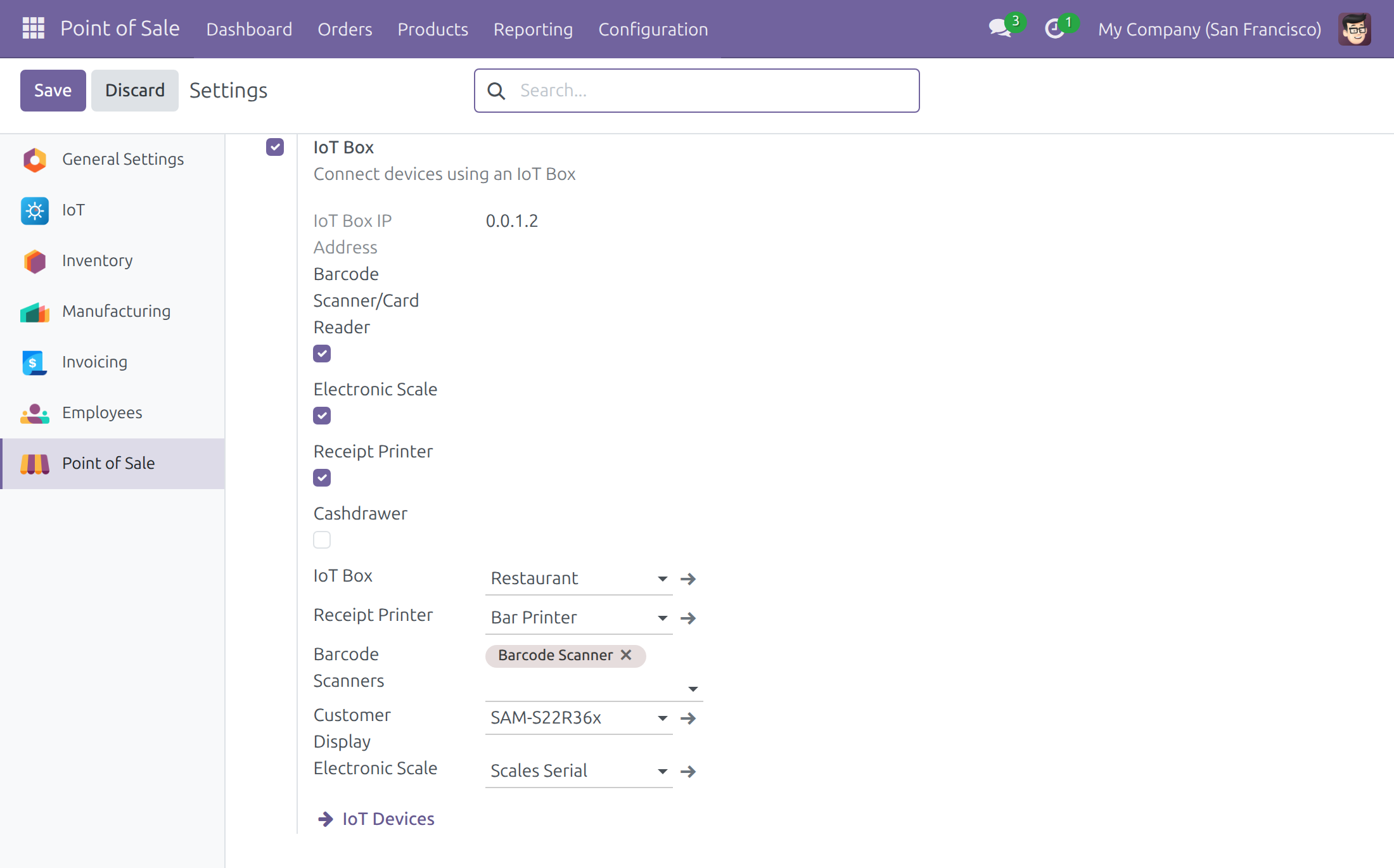Select Point of Sale settings in sidebar

pyautogui.click(x=113, y=464)
